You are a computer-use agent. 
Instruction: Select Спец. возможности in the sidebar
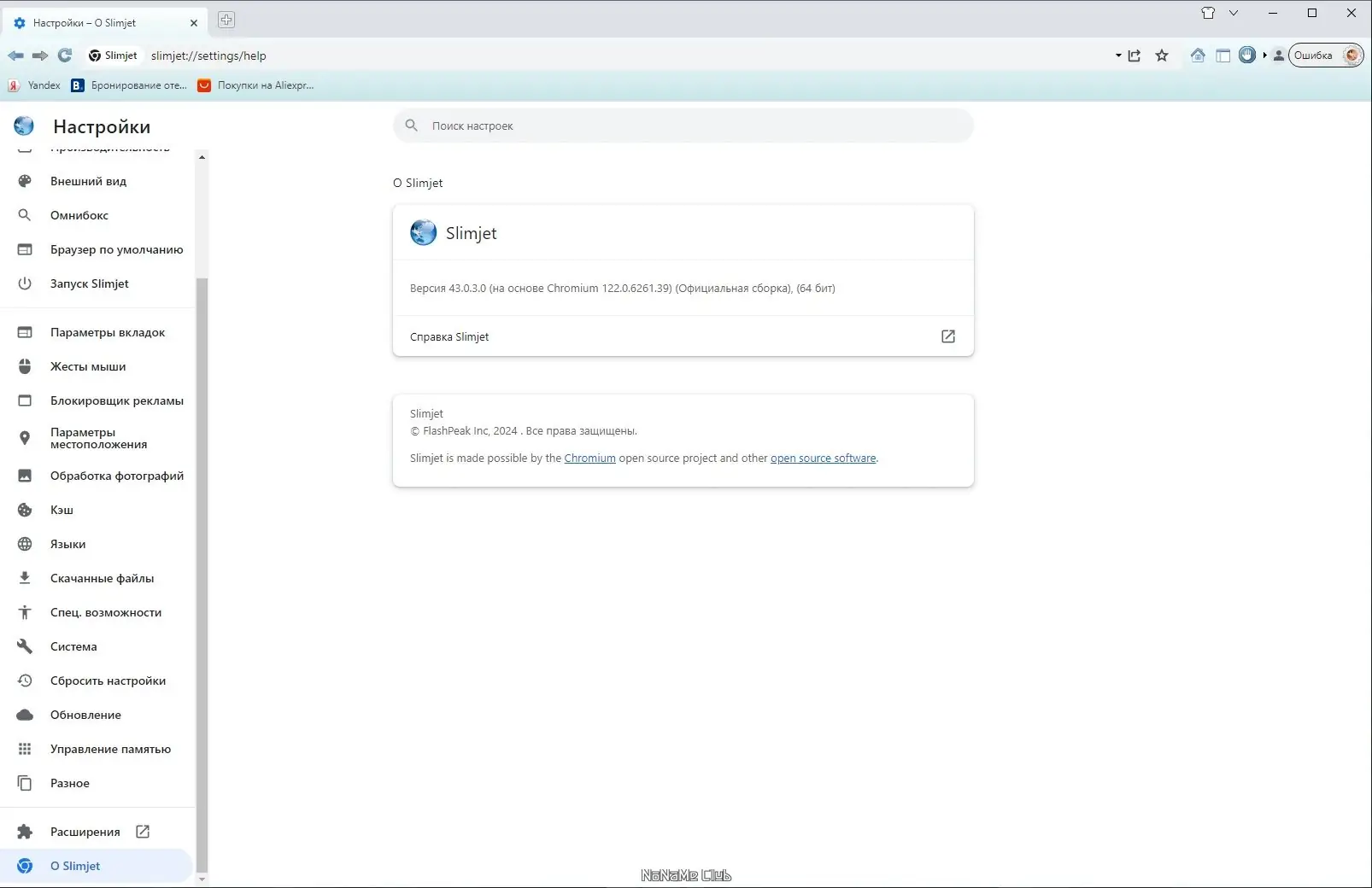[x=97, y=612]
